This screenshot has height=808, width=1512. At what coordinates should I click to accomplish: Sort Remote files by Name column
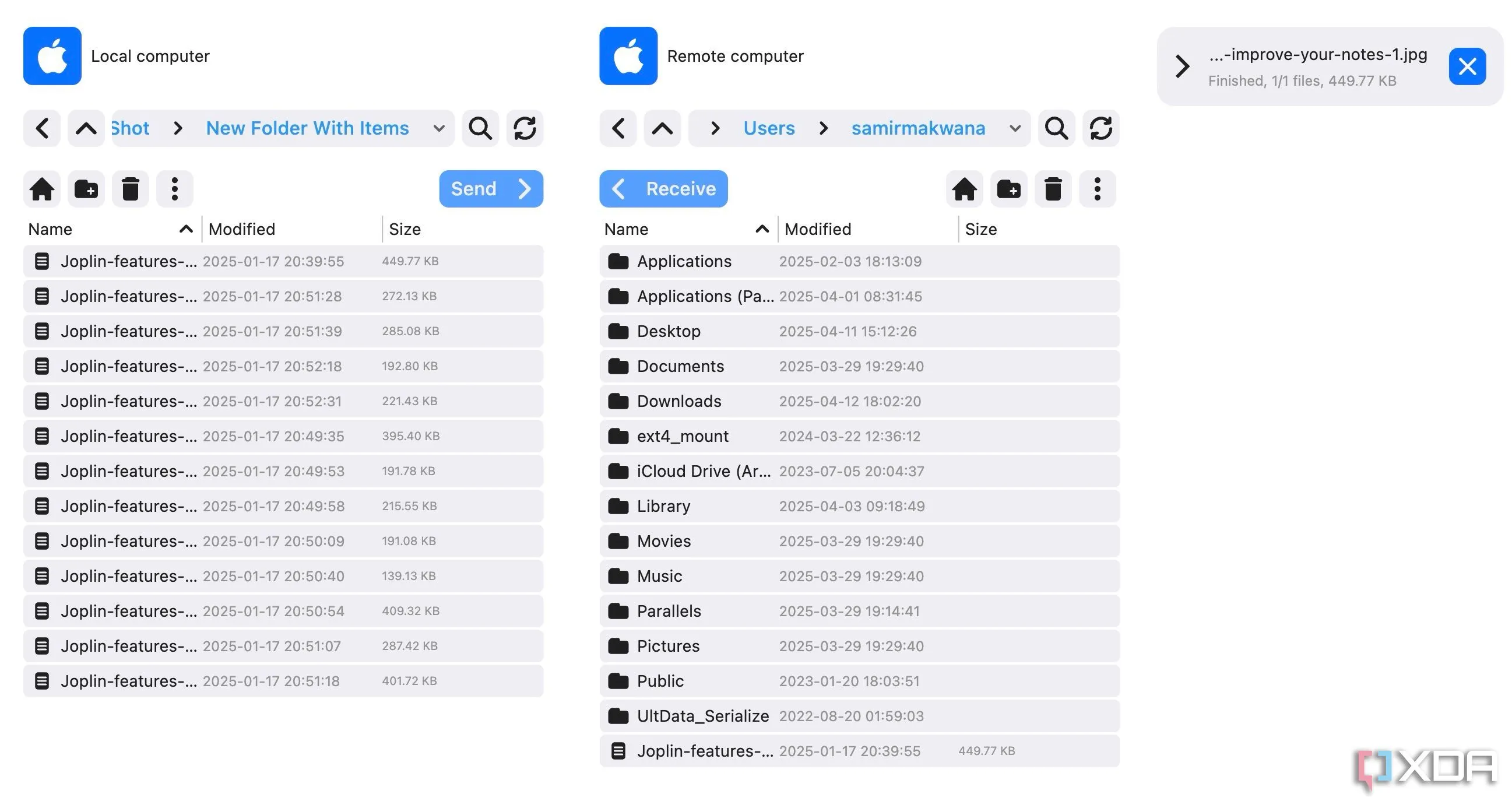(687, 229)
